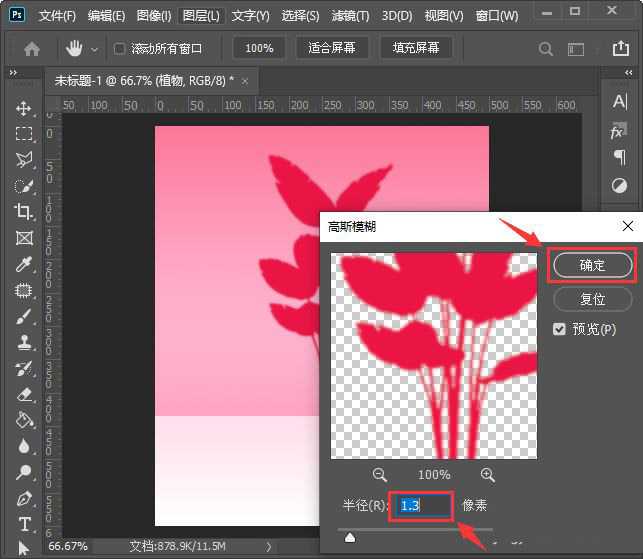Go to the Home screen icon
643x559 pixels.
tap(32, 49)
